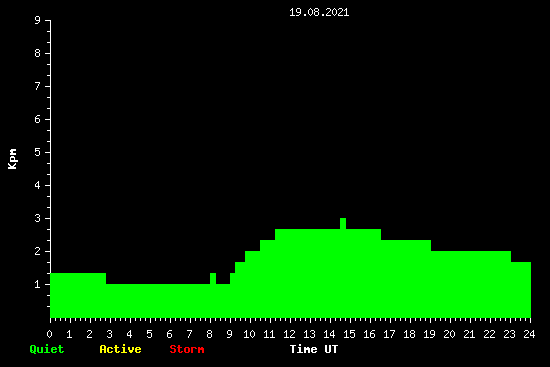The width and height of the screenshot is (550, 367).
Task: Click hour label 12 on time axis
Action: point(289,334)
